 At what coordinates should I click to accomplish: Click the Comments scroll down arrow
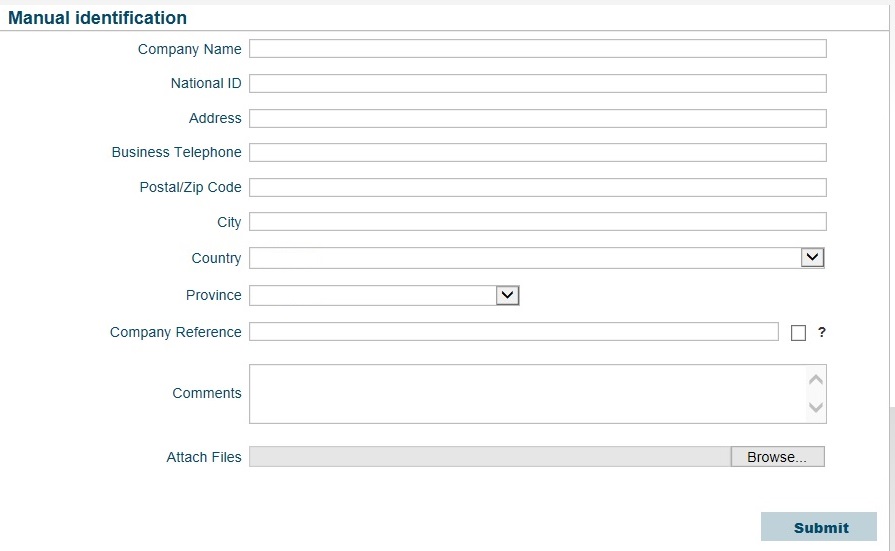(x=816, y=407)
